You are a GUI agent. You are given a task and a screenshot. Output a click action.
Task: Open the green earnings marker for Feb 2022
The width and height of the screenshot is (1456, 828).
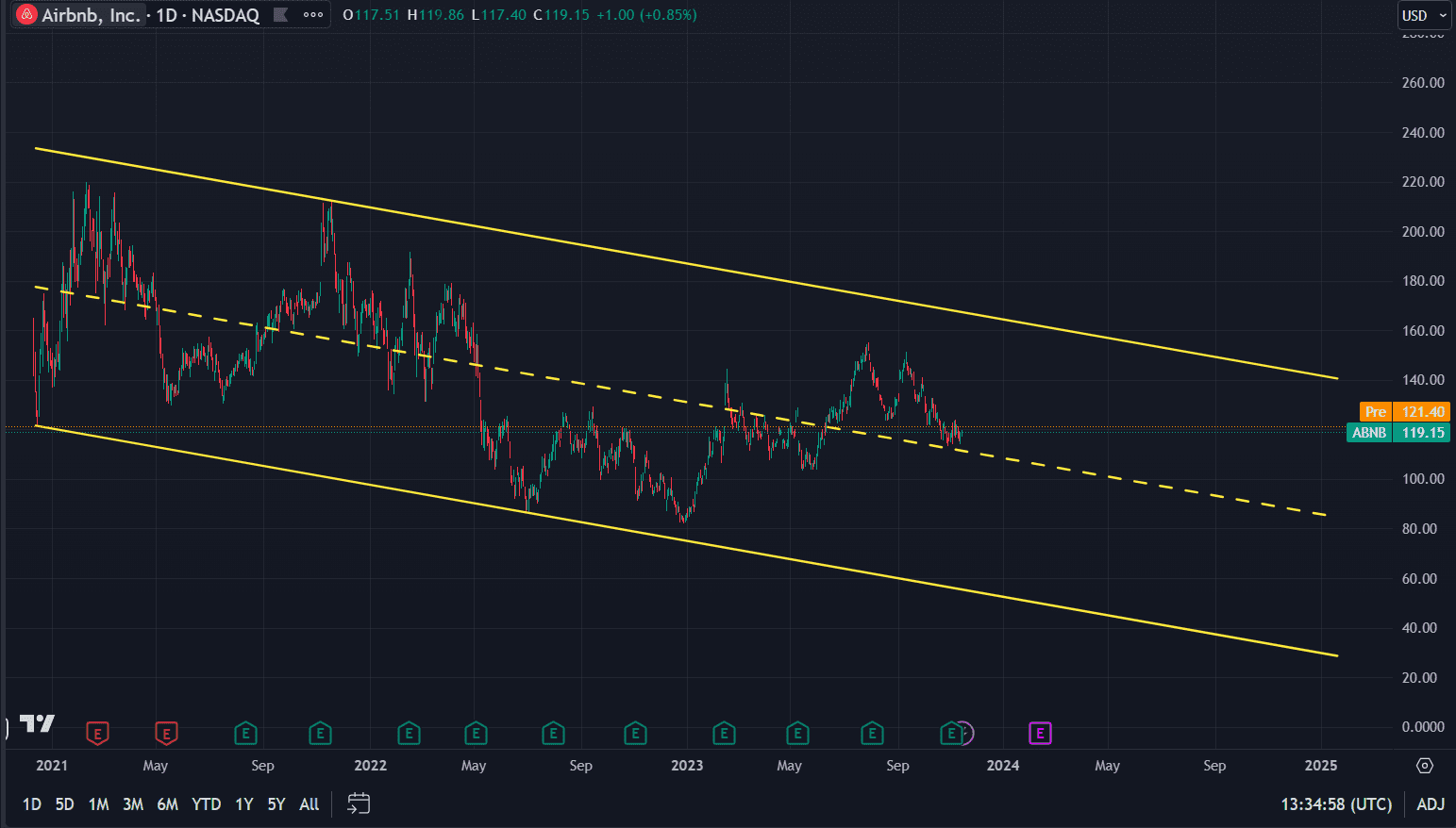[409, 733]
